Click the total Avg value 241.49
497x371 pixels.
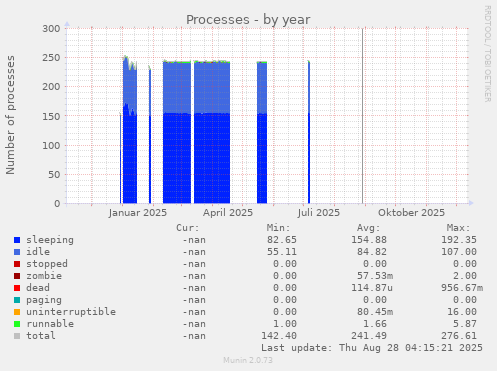pyautogui.click(x=369, y=336)
